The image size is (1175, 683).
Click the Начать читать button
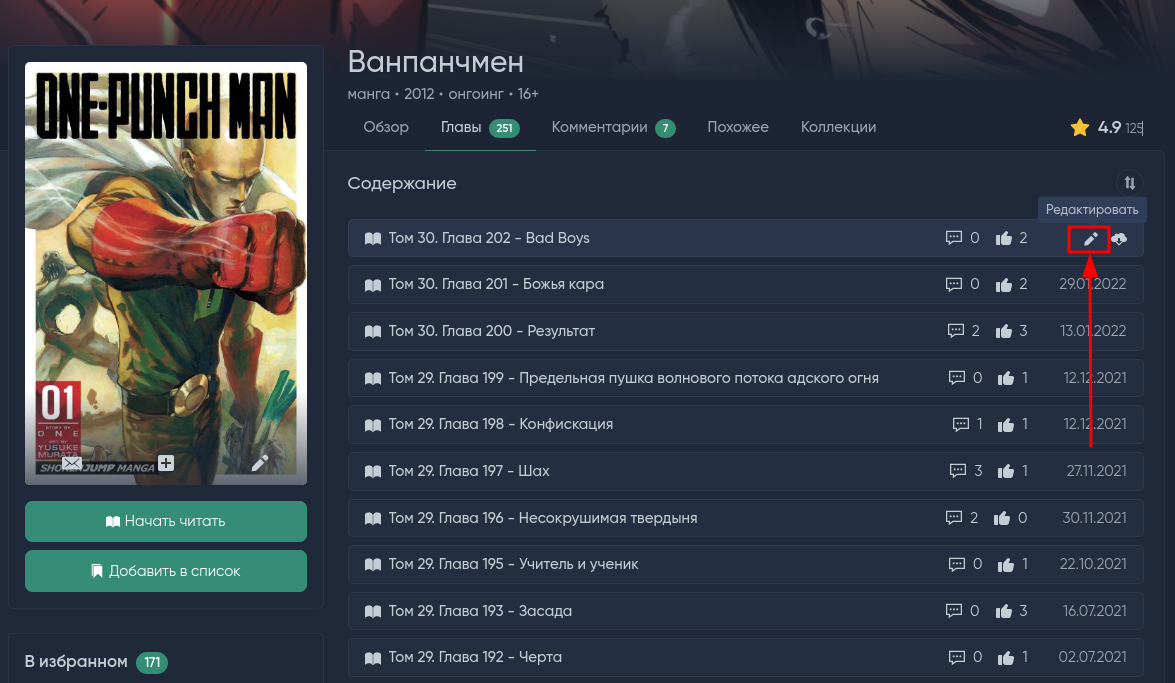pos(166,521)
